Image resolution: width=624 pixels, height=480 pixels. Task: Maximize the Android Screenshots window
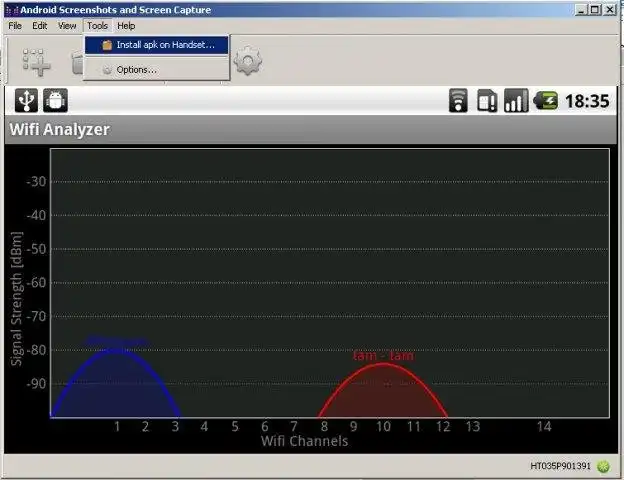[595, 10]
